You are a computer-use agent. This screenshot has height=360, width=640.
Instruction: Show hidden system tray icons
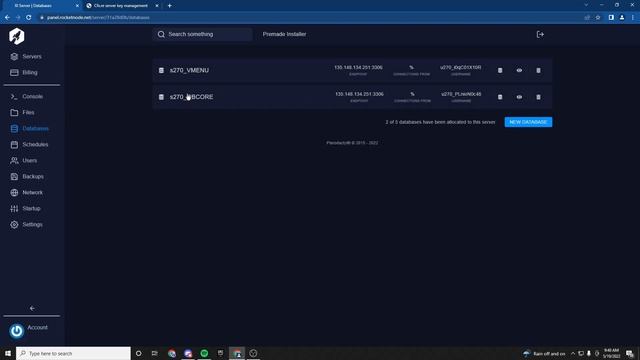click(573, 353)
